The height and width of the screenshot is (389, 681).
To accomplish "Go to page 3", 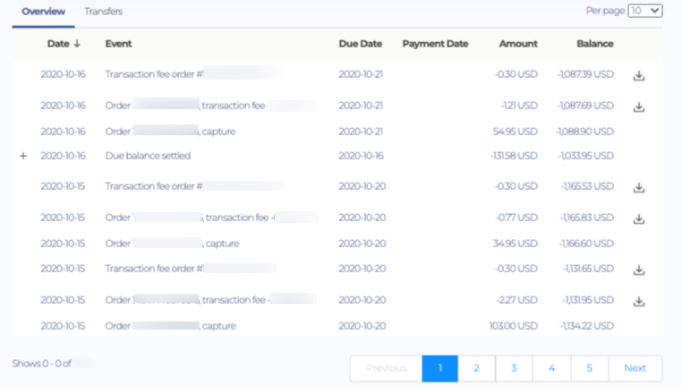I will [x=514, y=368].
